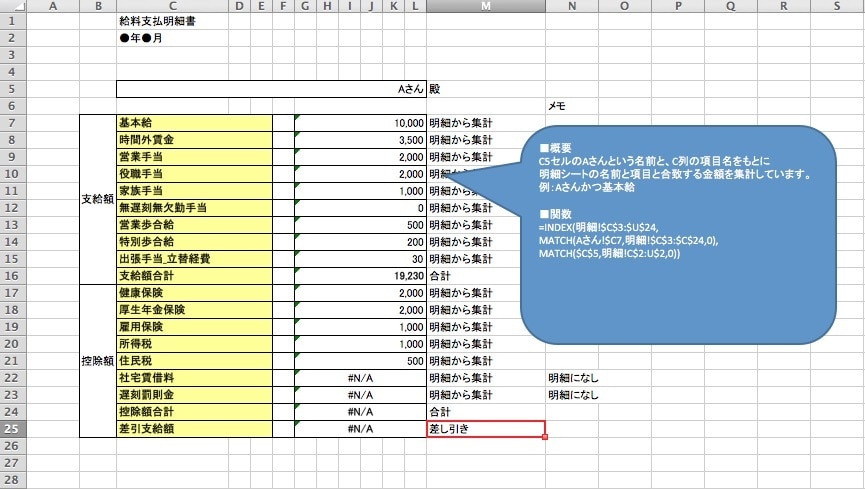
Task: Select the 営業手当 label cell
Action: [194, 157]
